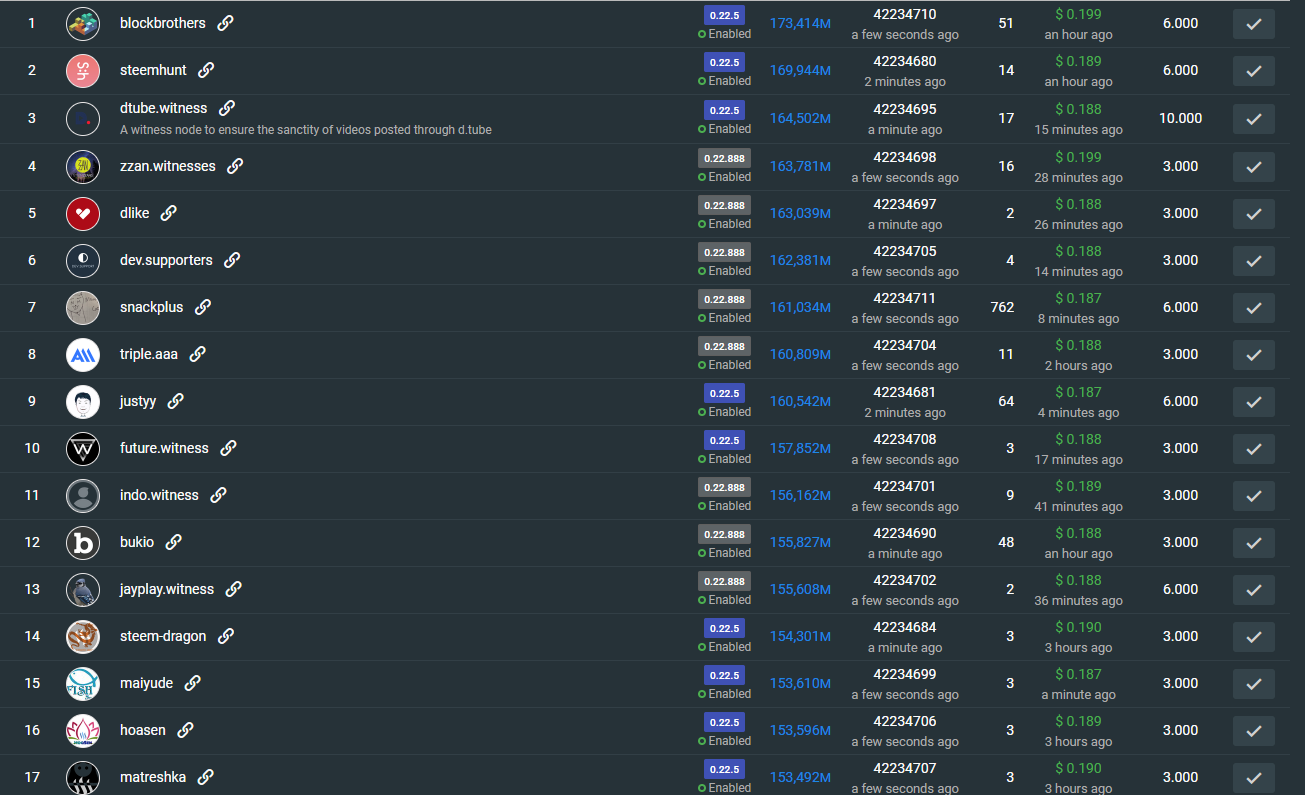
Task: Click triple.aaa avatar image
Action: [x=83, y=355]
